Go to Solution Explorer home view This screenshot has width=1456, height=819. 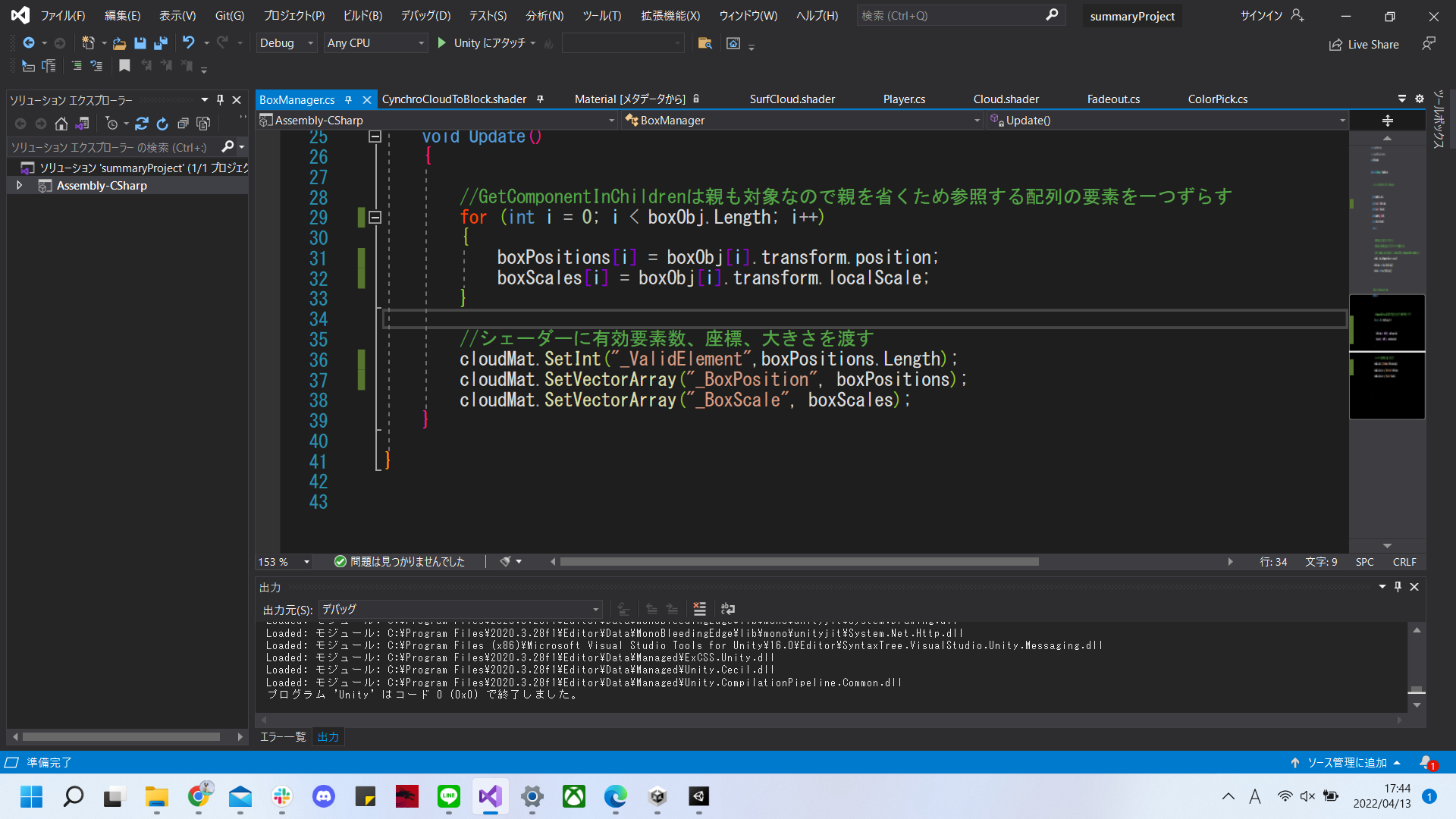[61, 124]
